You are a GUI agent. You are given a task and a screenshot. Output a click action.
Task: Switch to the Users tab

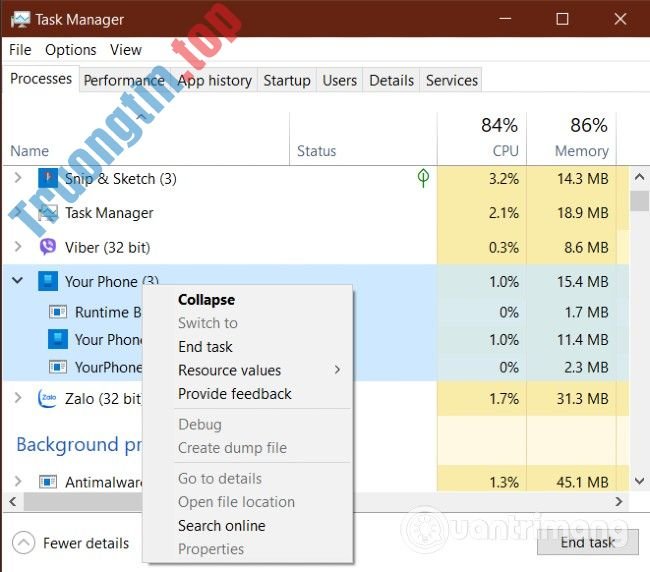[x=340, y=80]
